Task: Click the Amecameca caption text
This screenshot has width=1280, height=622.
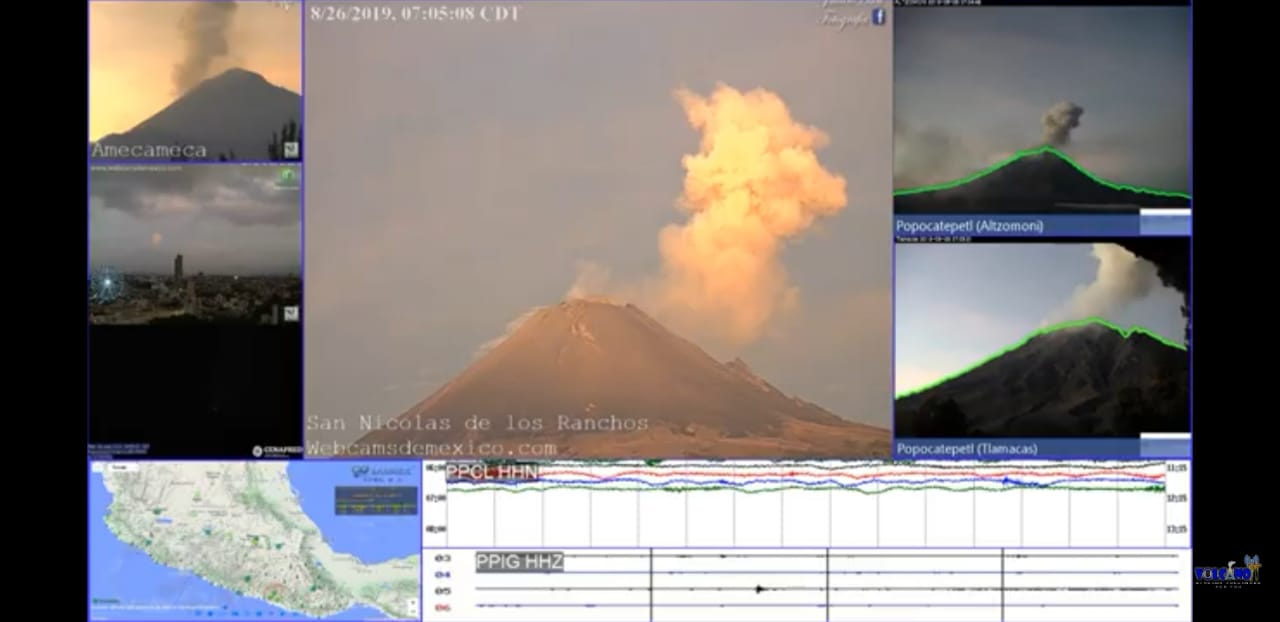Action: 149,151
